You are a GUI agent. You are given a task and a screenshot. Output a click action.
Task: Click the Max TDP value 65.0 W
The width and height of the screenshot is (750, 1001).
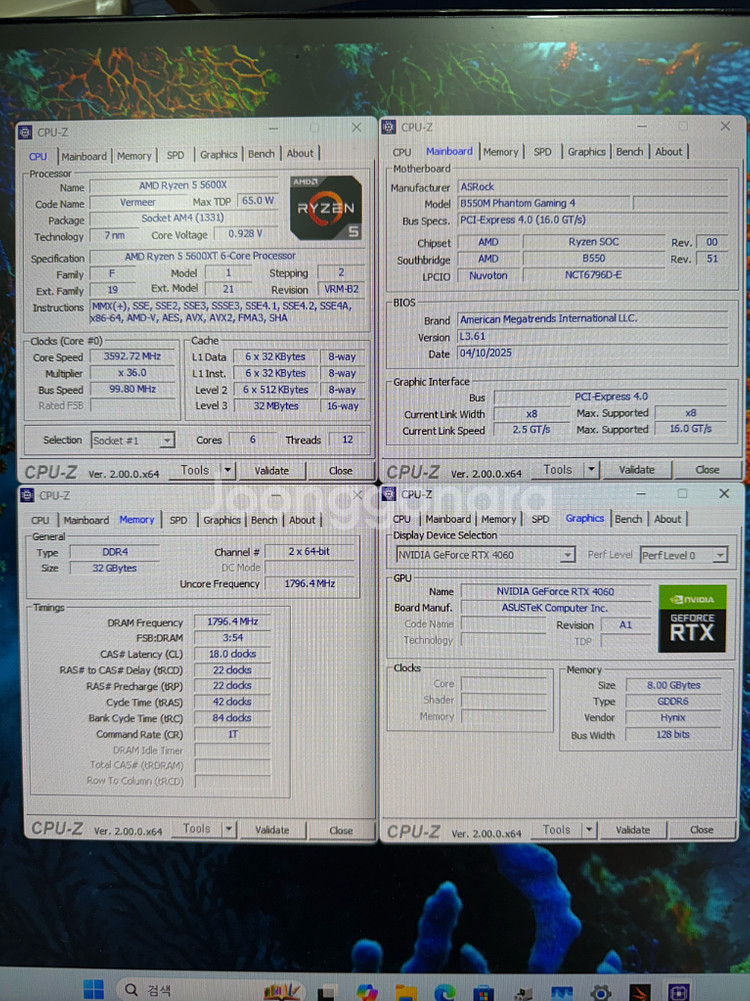(257, 200)
